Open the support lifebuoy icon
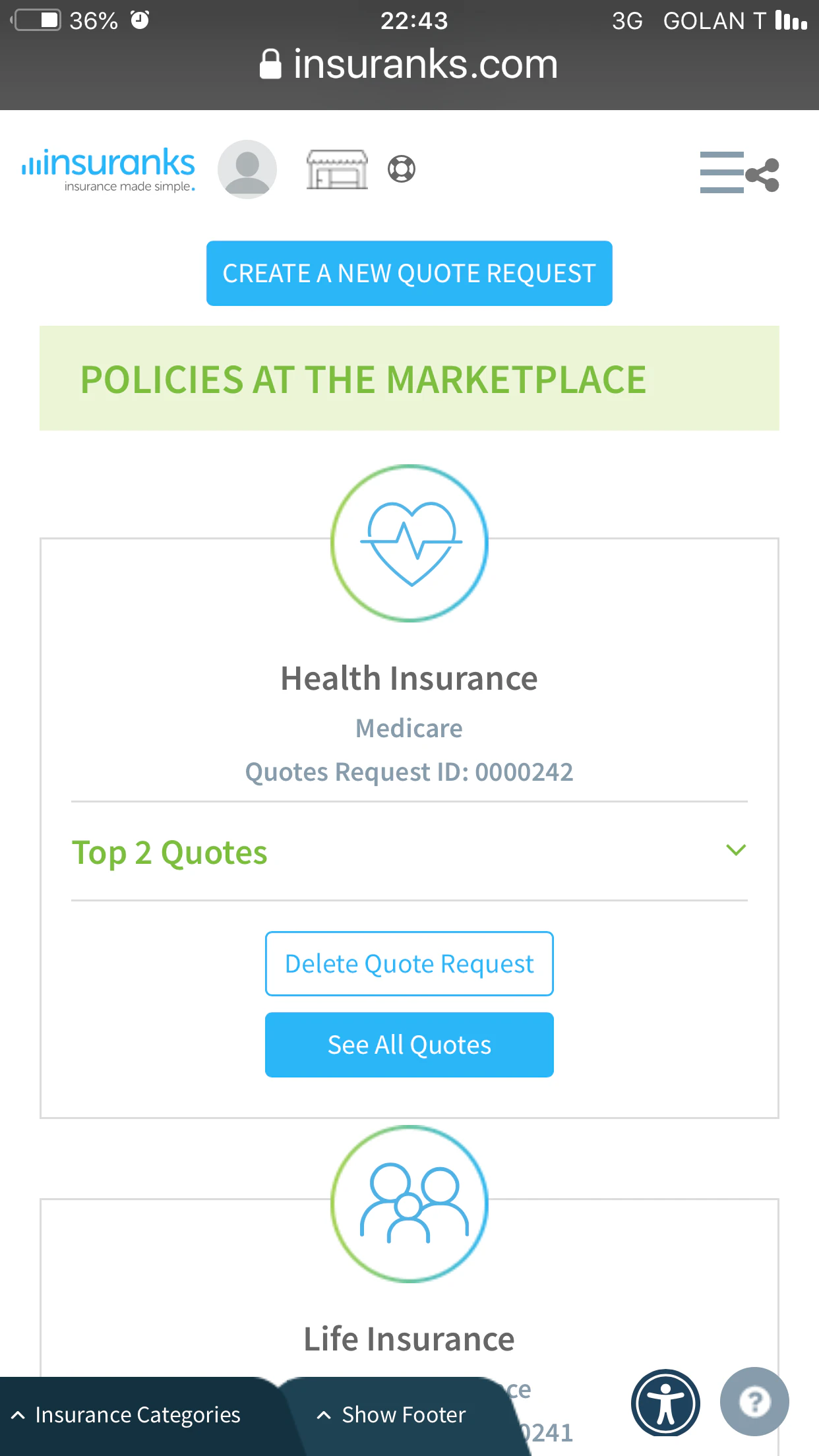 point(402,169)
